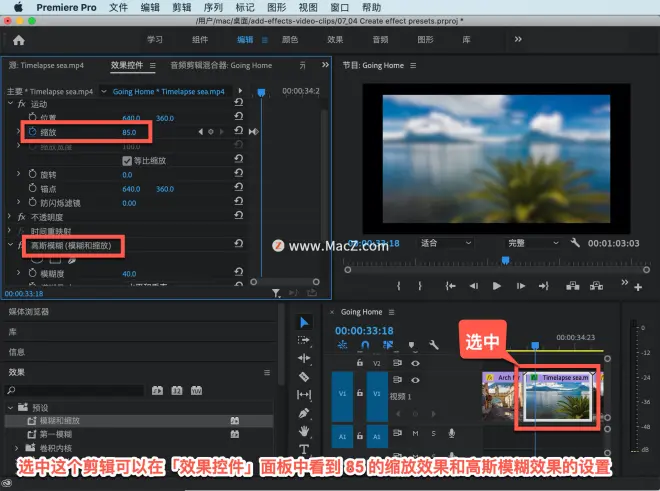660x491 pixels.
Task: Toggle V2 track output eye
Action: coord(415,363)
